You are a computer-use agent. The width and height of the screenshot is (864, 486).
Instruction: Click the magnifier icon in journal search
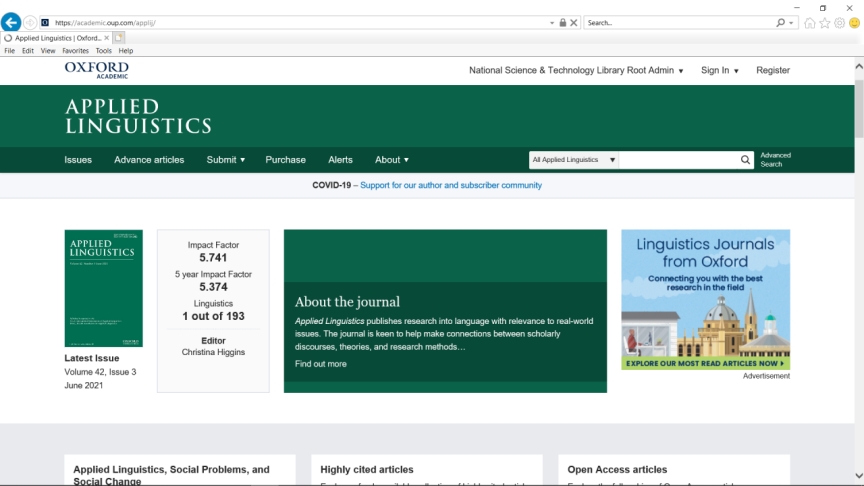pos(745,160)
